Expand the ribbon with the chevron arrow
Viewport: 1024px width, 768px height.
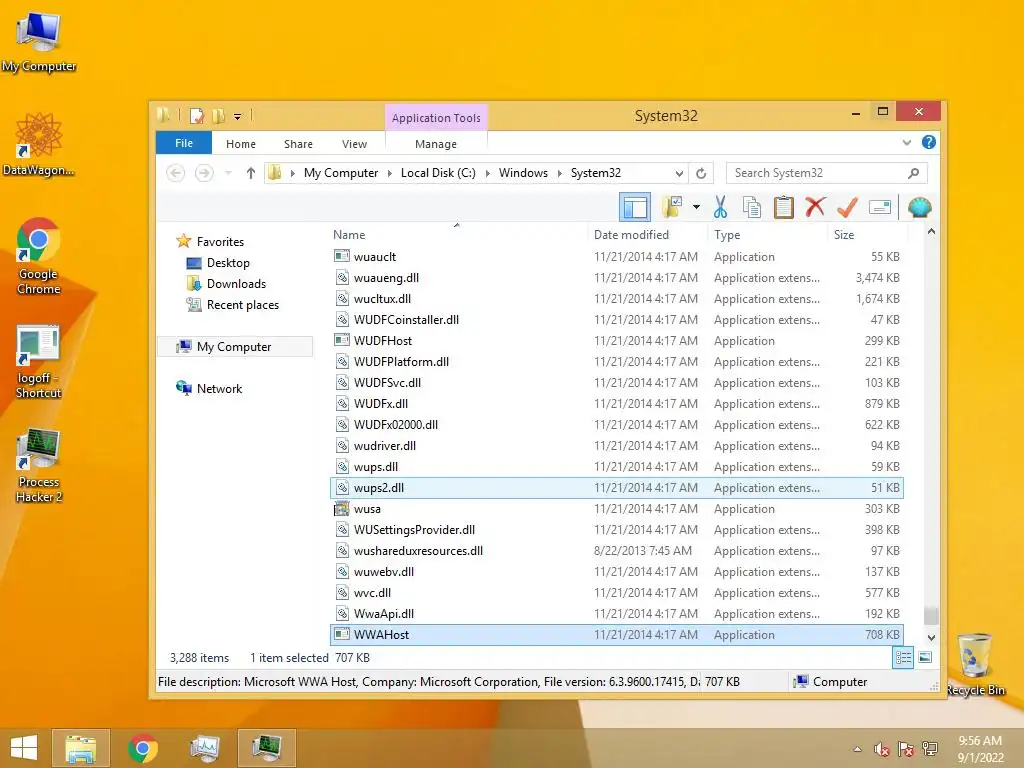point(906,142)
